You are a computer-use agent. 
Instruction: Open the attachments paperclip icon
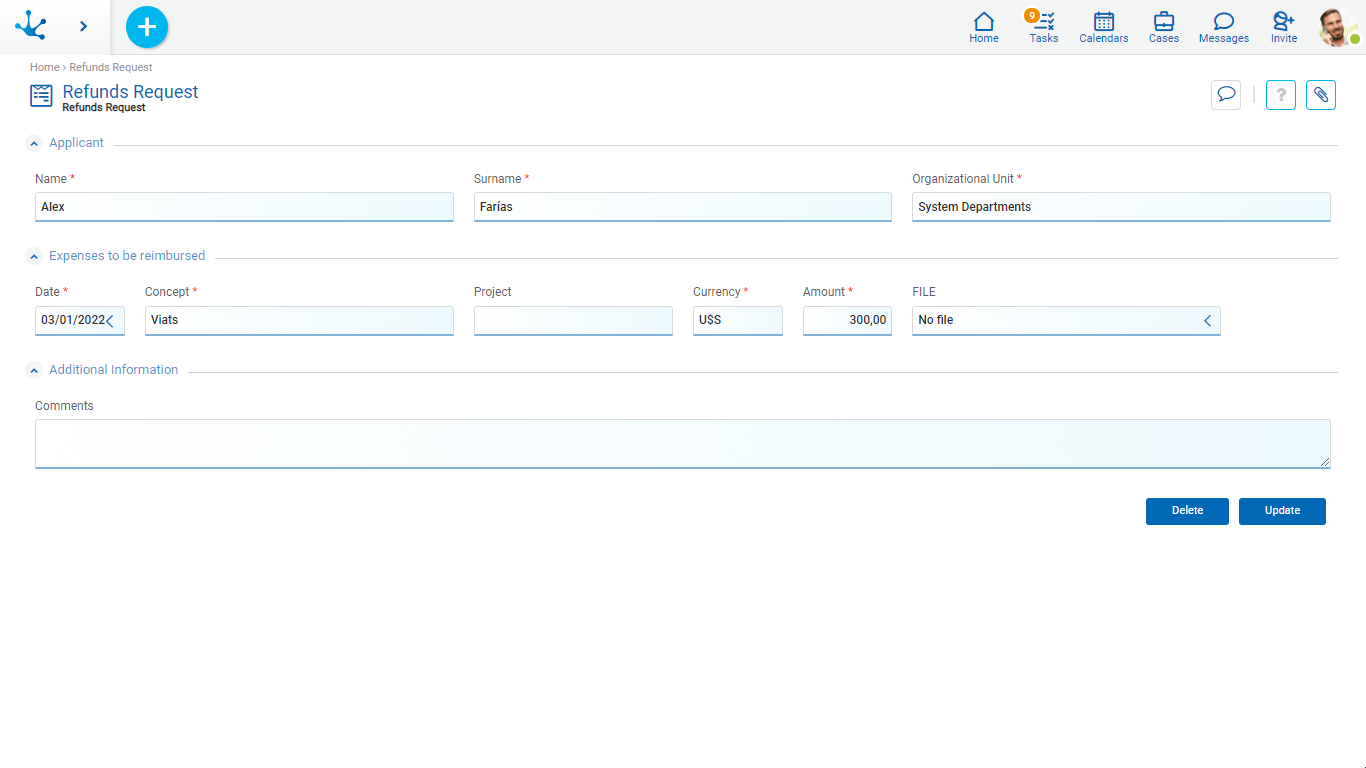pos(1320,95)
